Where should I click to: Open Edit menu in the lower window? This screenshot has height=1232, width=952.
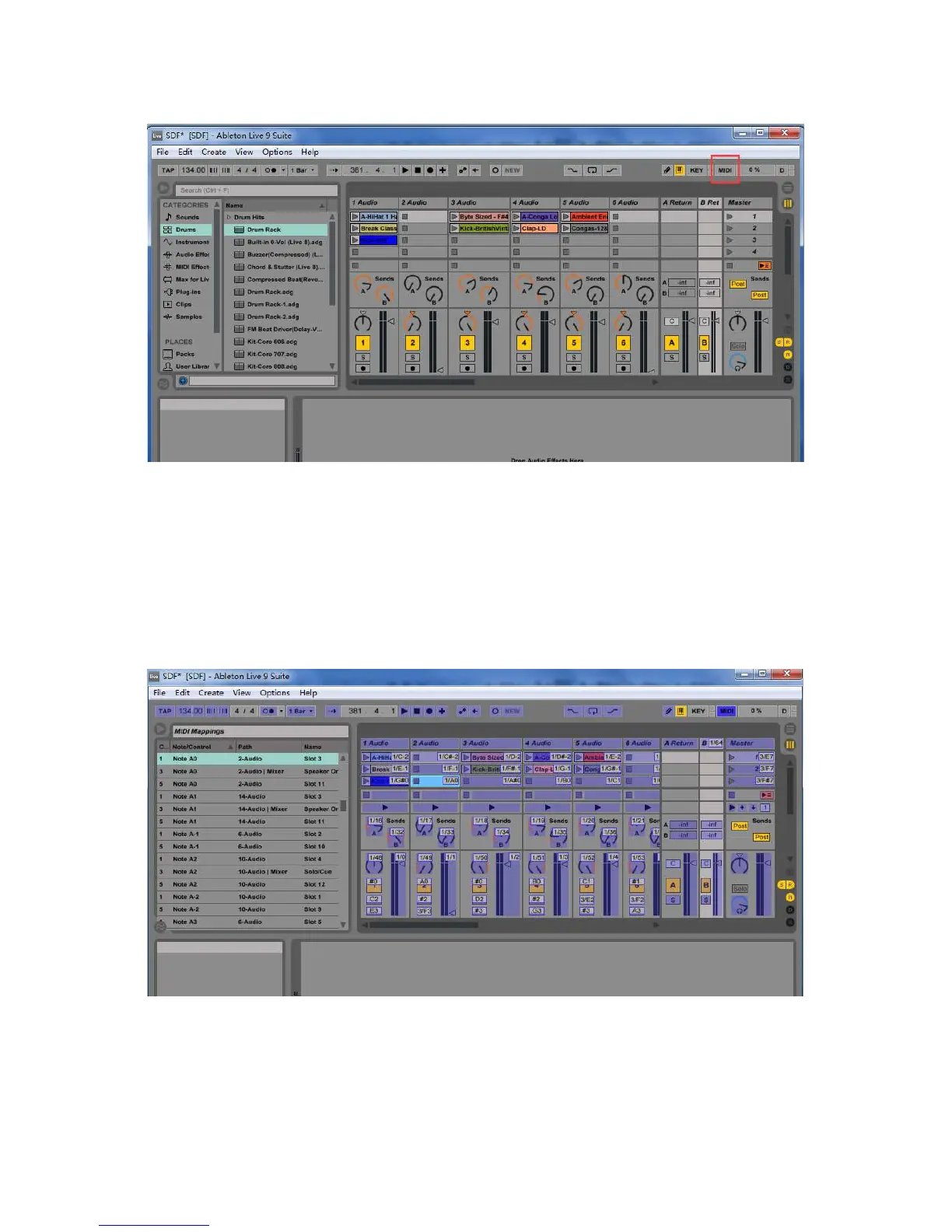coord(182,693)
